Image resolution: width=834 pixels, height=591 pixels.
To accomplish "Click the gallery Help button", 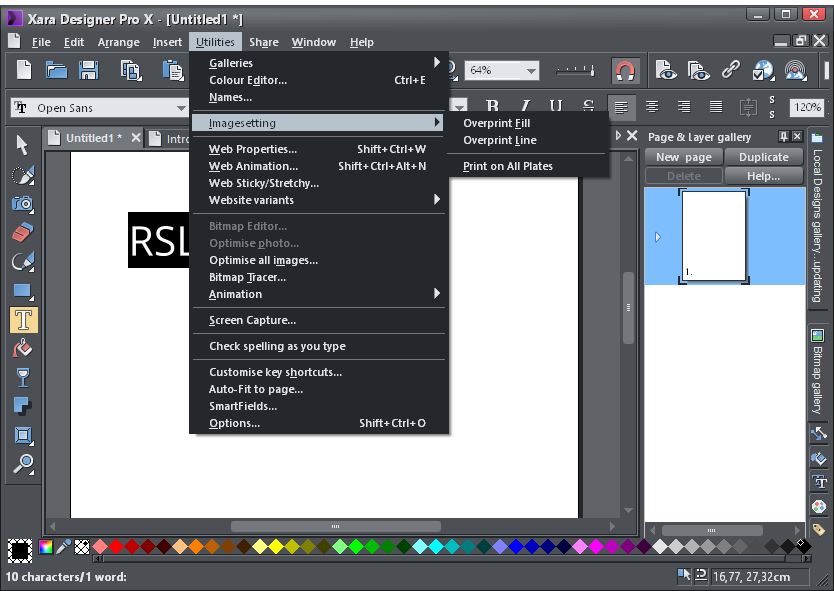I will coord(764,176).
